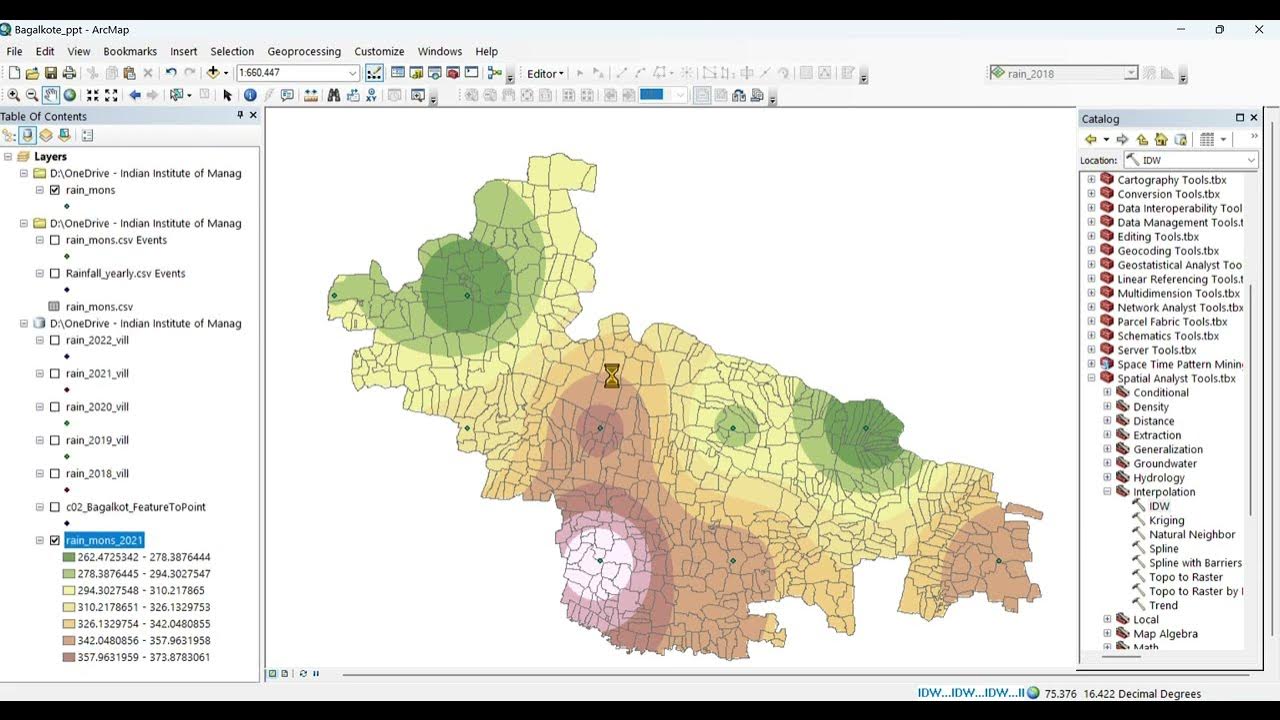The height and width of the screenshot is (720, 1280).
Task: Print the map
Action: click(69, 73)
